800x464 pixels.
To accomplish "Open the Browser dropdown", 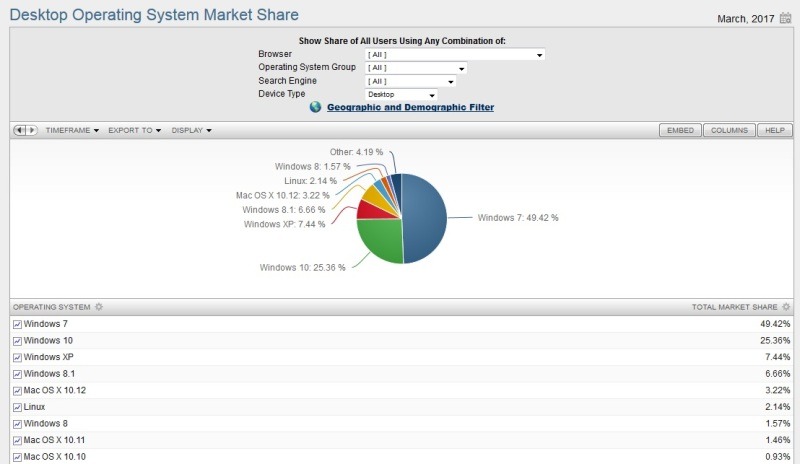I will click(x=455, y=55).
